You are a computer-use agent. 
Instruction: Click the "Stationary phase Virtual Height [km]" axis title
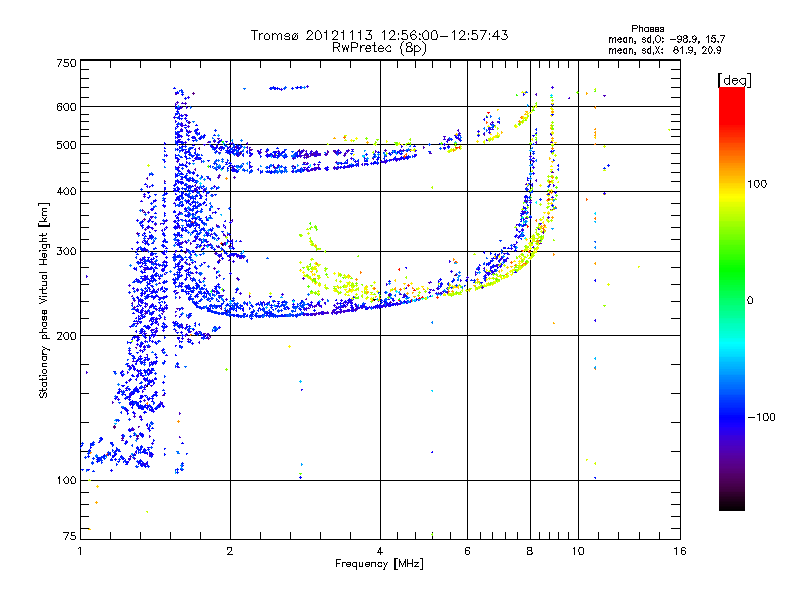point(43,300)
